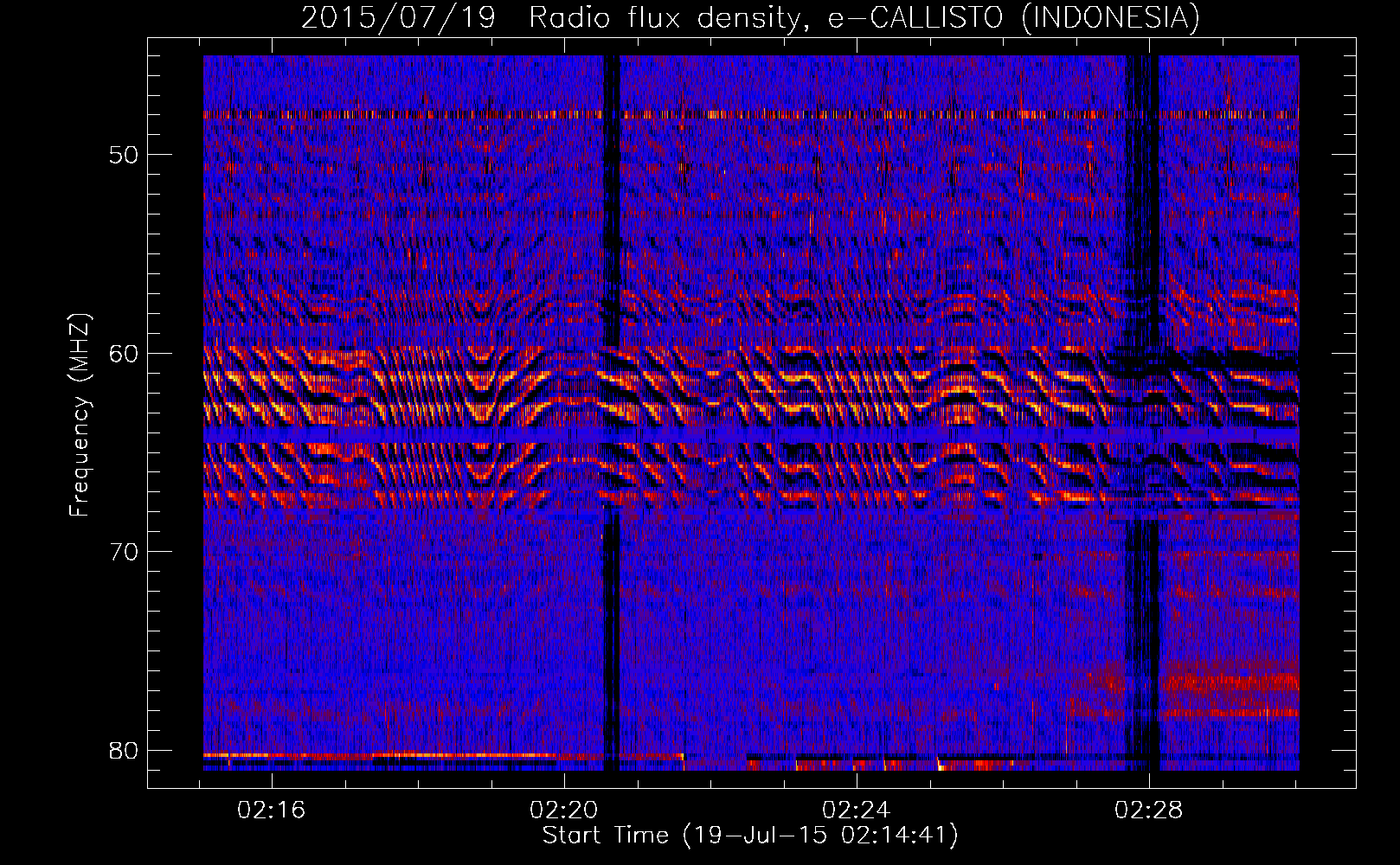The width and height of the screenshot is (1400, 865).
Task: Click the 'Frequency (MHZ)' axis label
Action: point(80,415)
